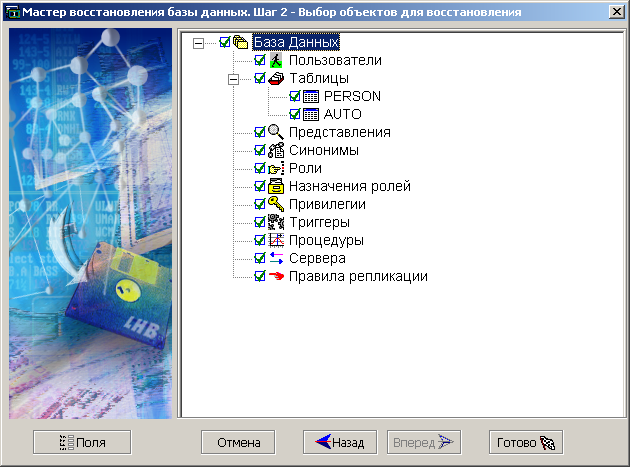This screenshot has height=467, width=630.
Task: Click the Привилегии key icon
Action: click(277, 204)
